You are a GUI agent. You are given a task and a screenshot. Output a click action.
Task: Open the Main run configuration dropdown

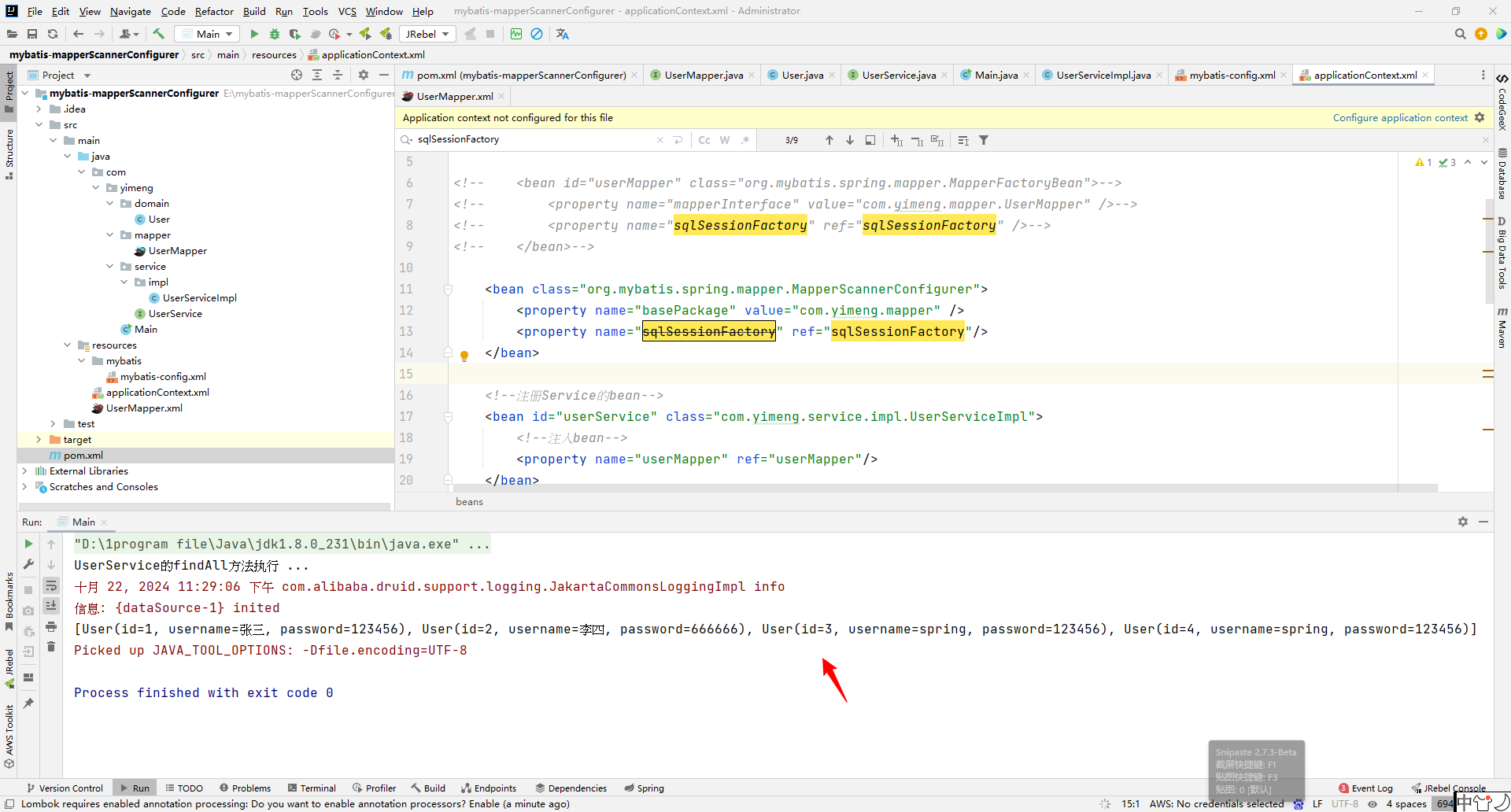pos(207,34)
